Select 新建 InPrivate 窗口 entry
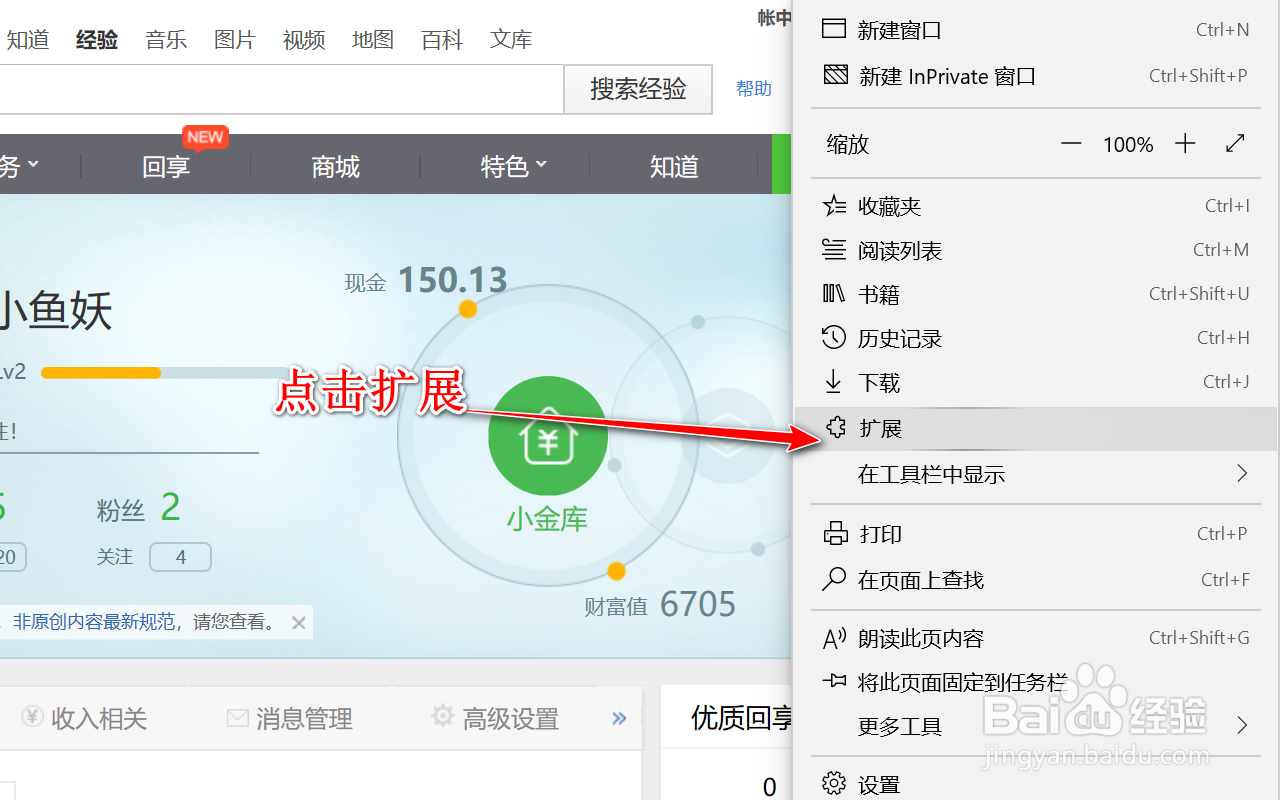Viewport: 1280px width, 800px height. pyautogui.click(x=1035, y=76)
